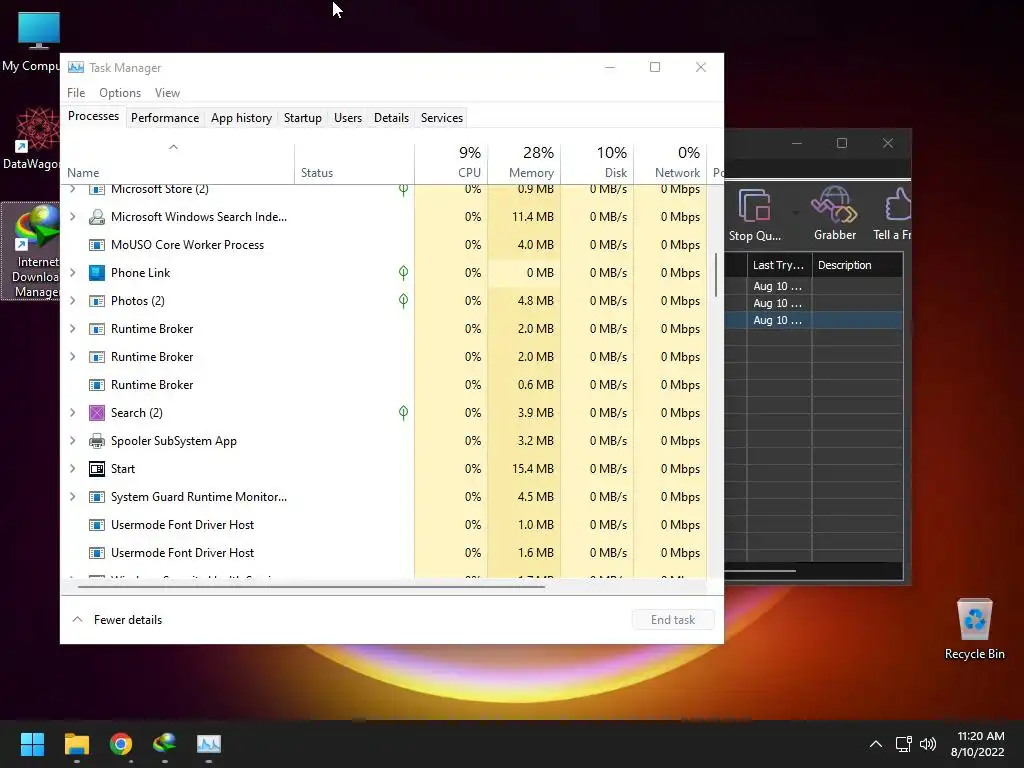Click the Photos process icon
This screenshot has height=768, width=1024.
click(x=97, y=301)
